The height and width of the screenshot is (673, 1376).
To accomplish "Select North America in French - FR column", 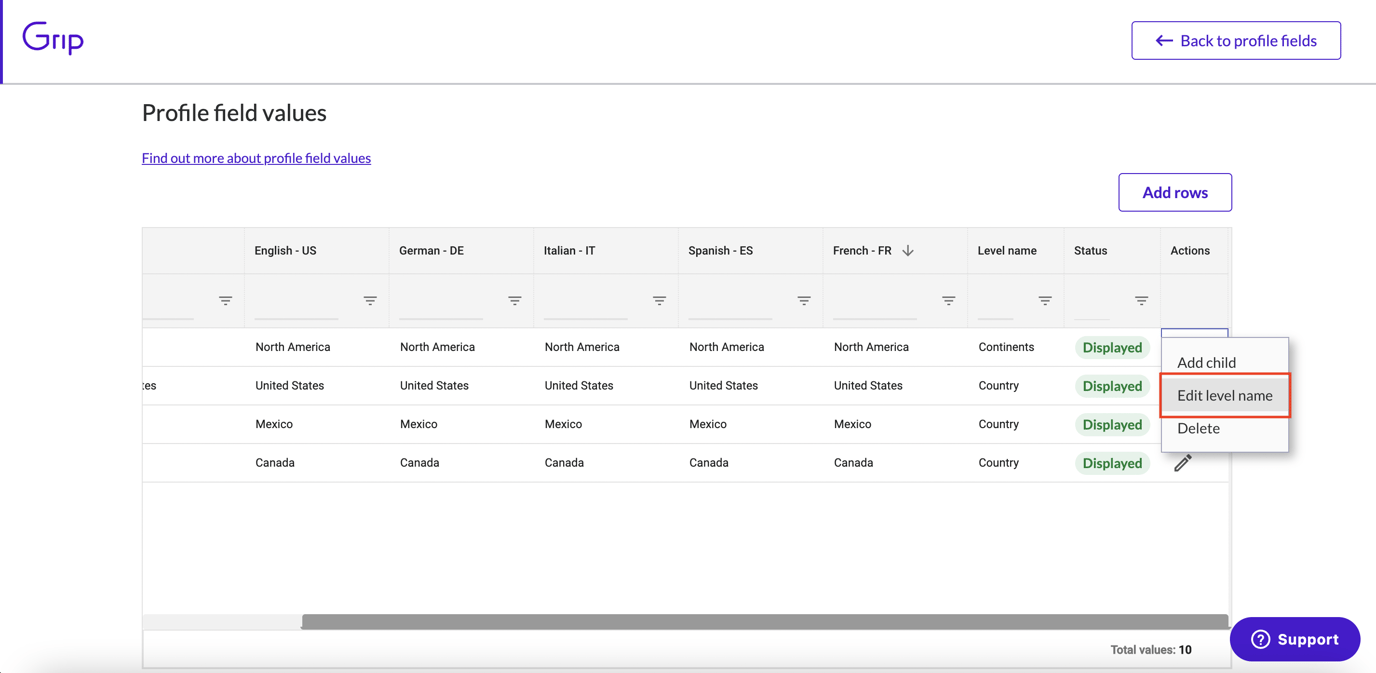I will point(871,347).
